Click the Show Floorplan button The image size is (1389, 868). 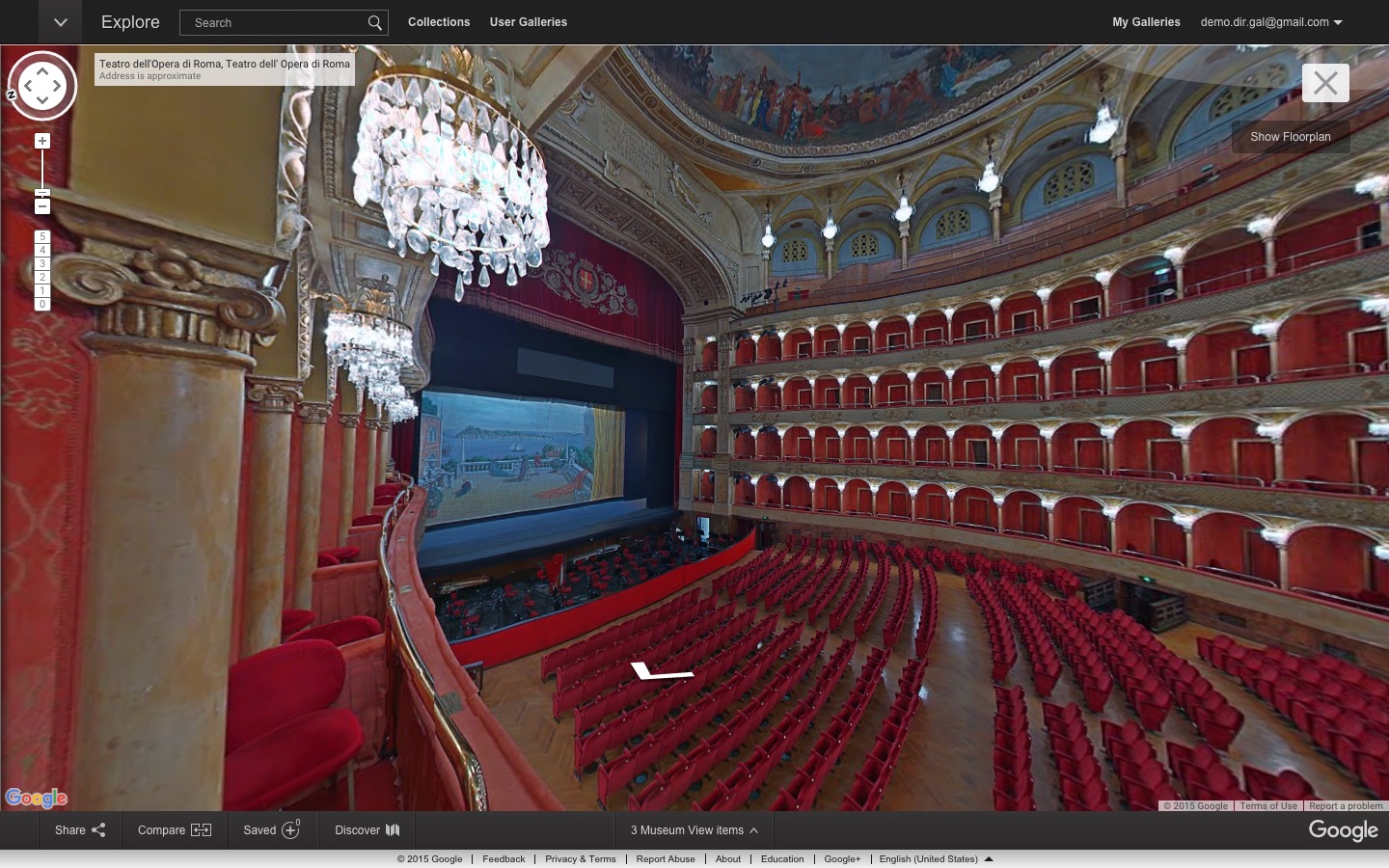[x=1290, y=137]
